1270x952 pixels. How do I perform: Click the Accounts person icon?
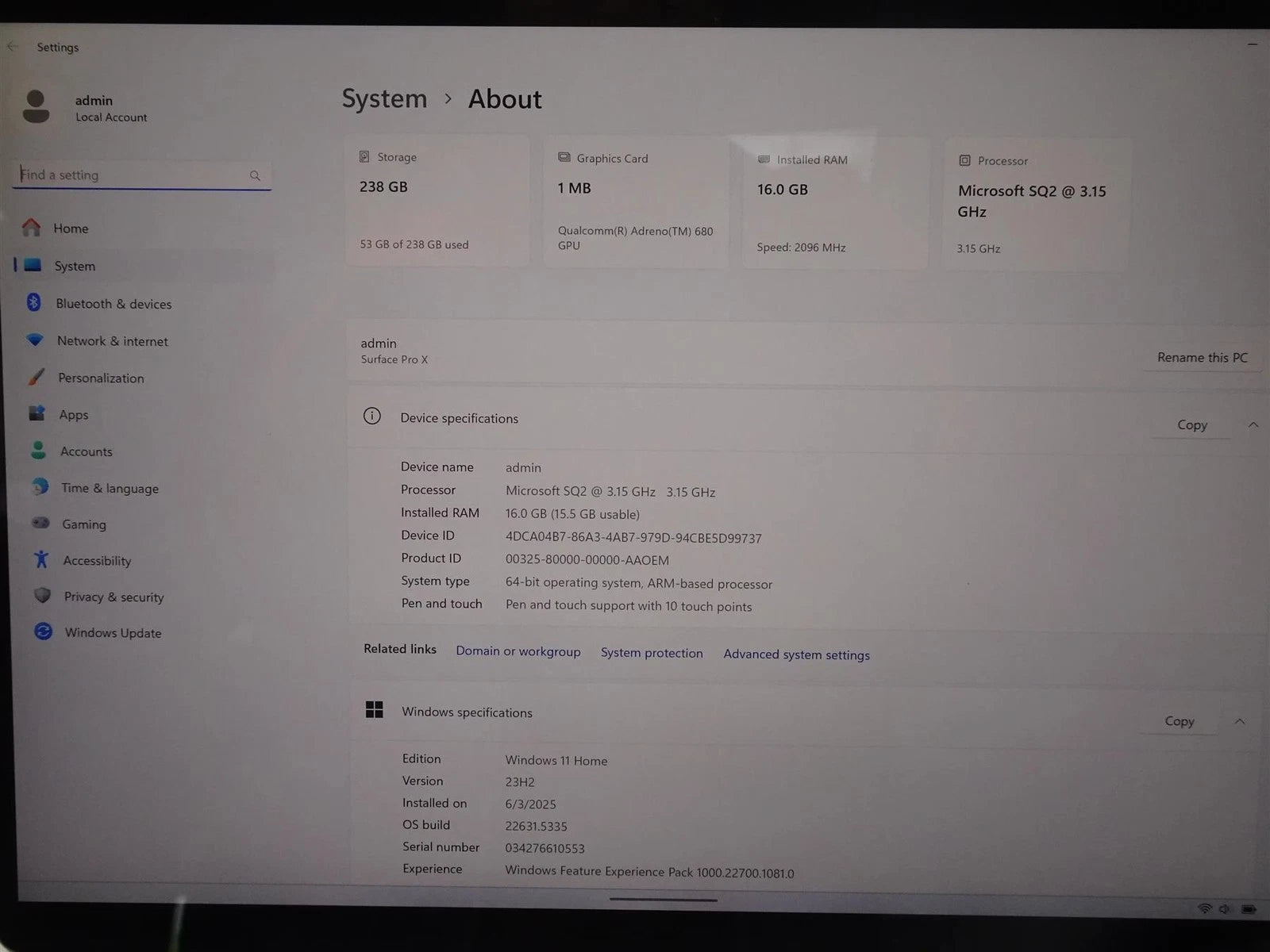tap(38, 451)
